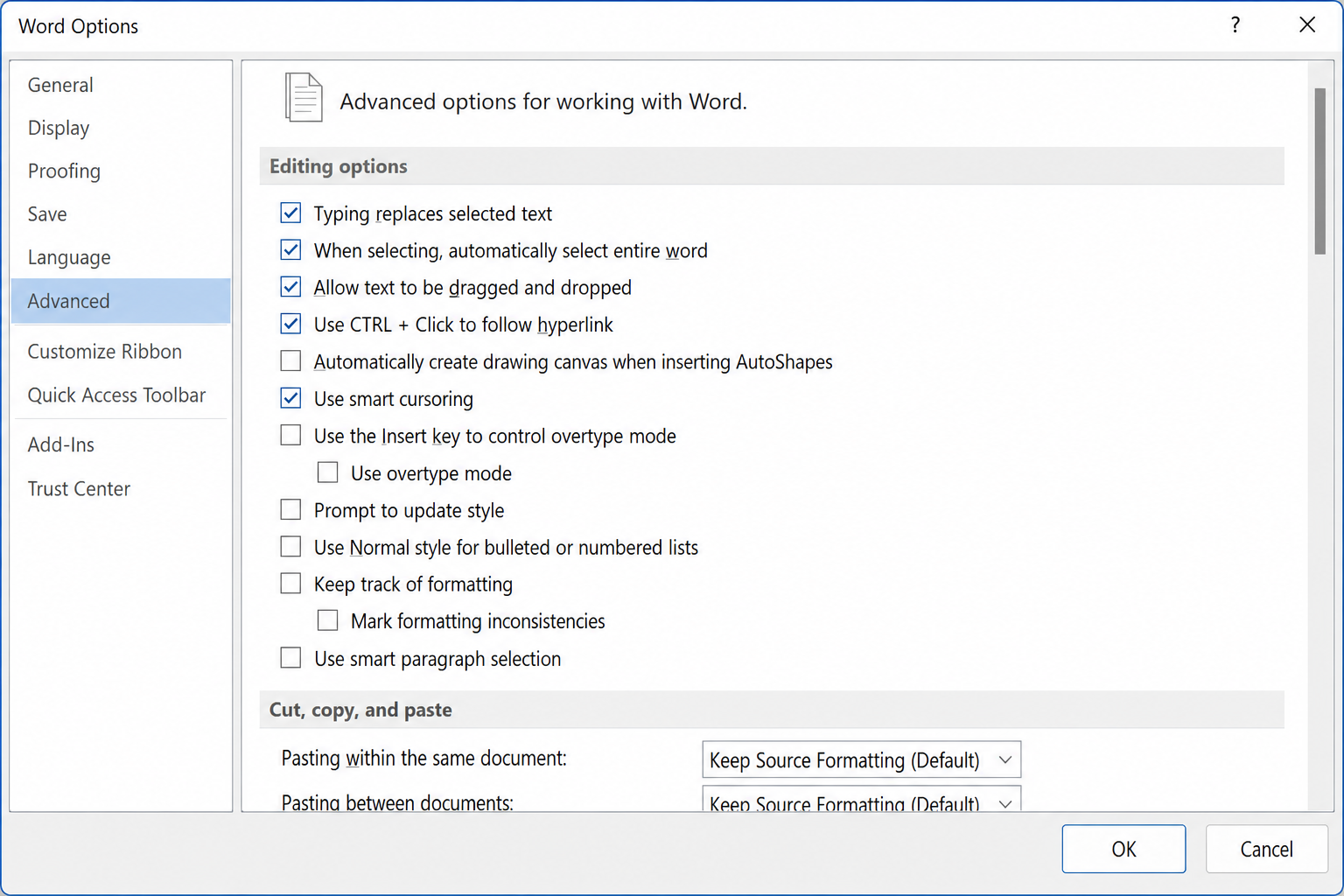The width and height of the screenshot is (1344, 896).
Task: Click the Cancel button
Action: click(x=1266, y=849)
